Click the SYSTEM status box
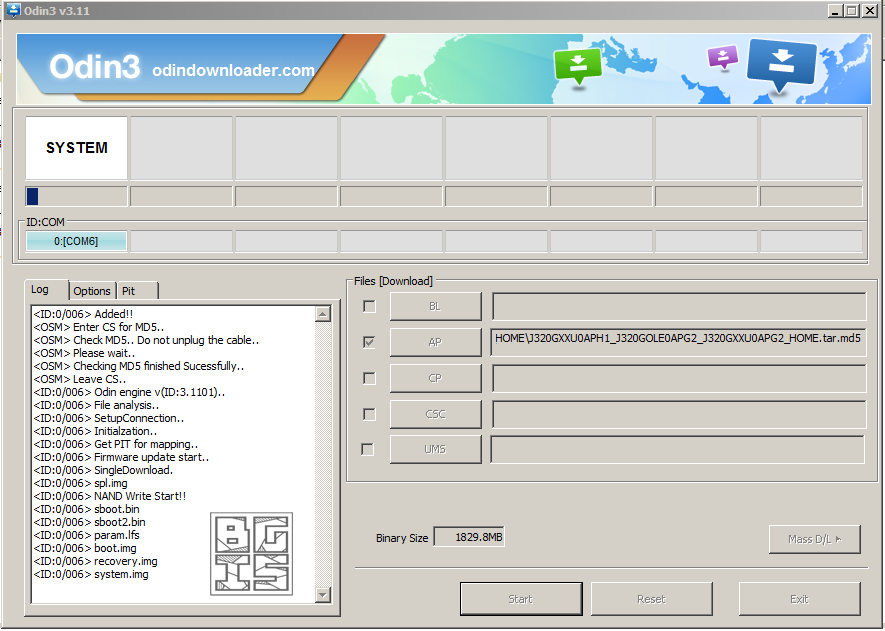 pos(76,148)
